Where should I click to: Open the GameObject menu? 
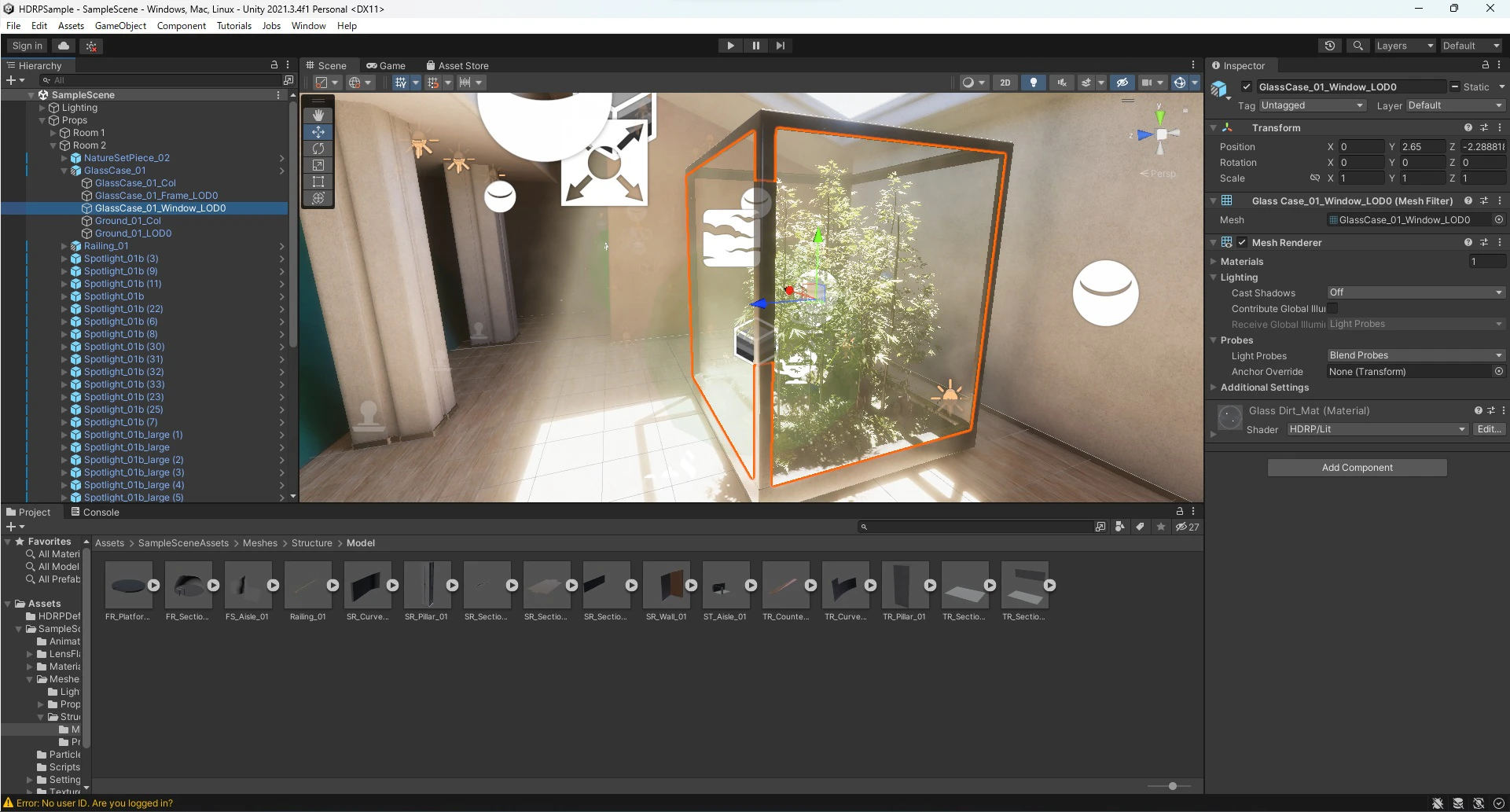[x=120, y=26]
